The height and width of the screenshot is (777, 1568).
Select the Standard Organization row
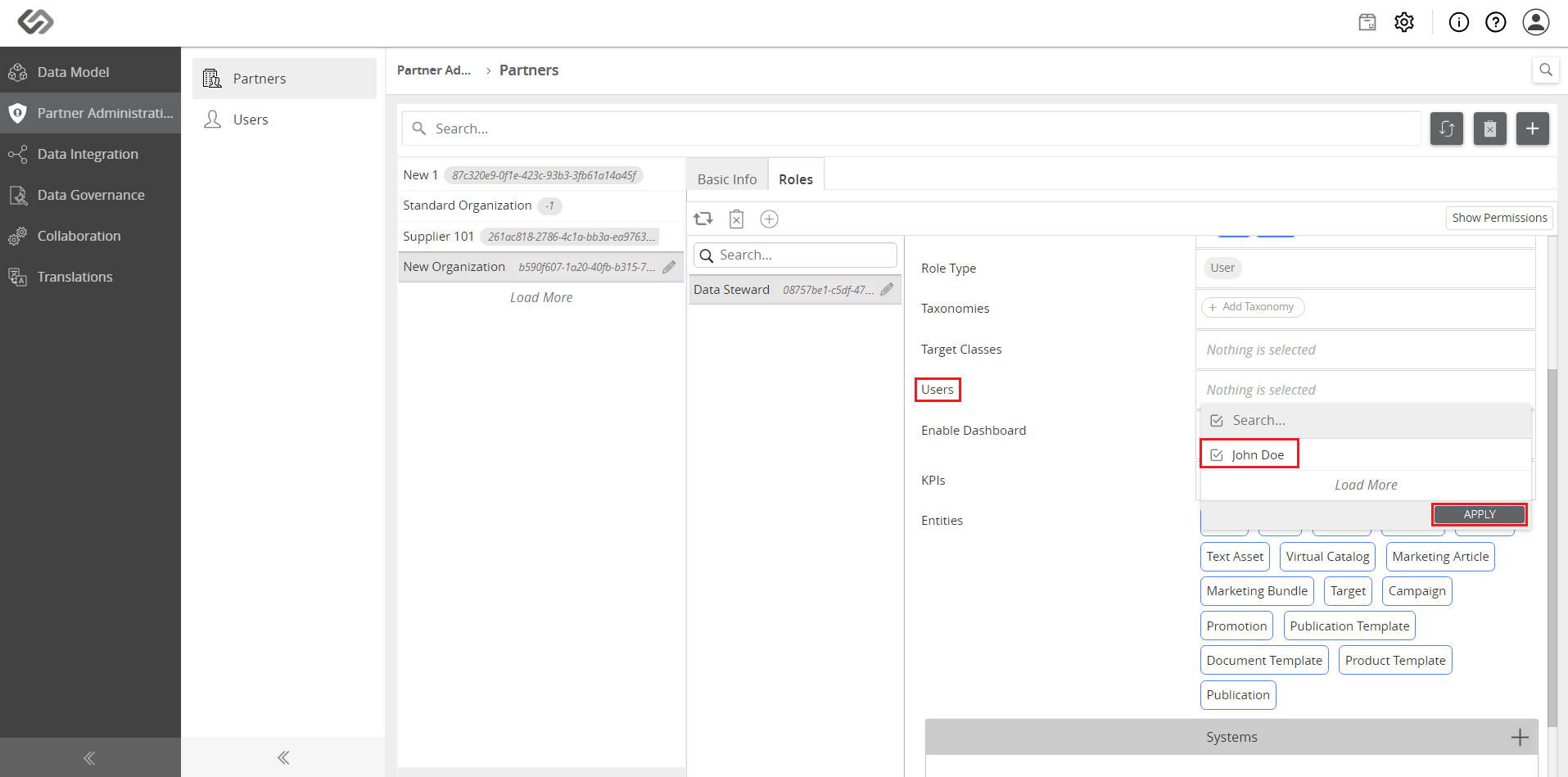[x=541, y=206]
